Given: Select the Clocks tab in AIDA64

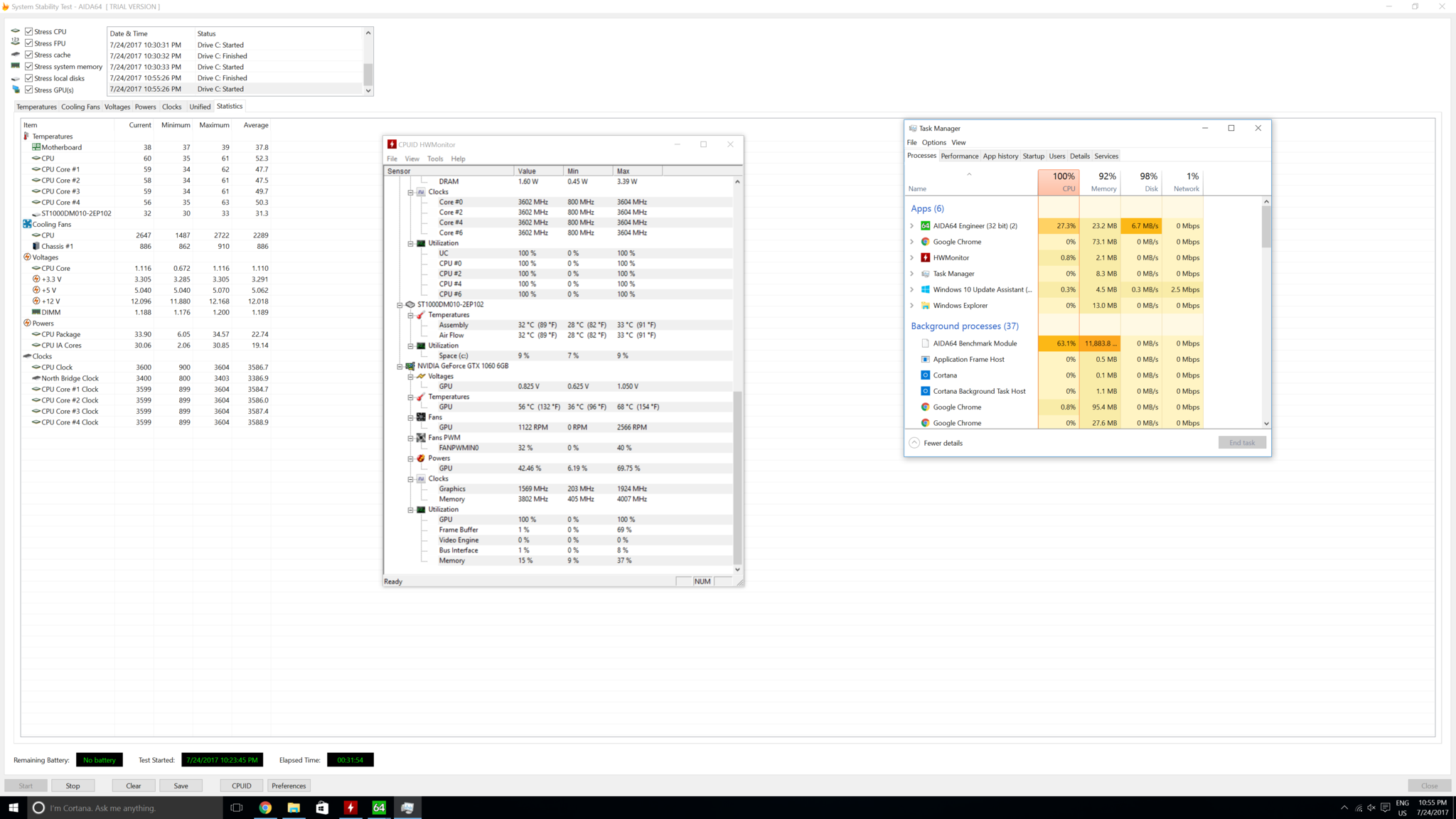Looking at the screenshot, I should tap(171, 107).
